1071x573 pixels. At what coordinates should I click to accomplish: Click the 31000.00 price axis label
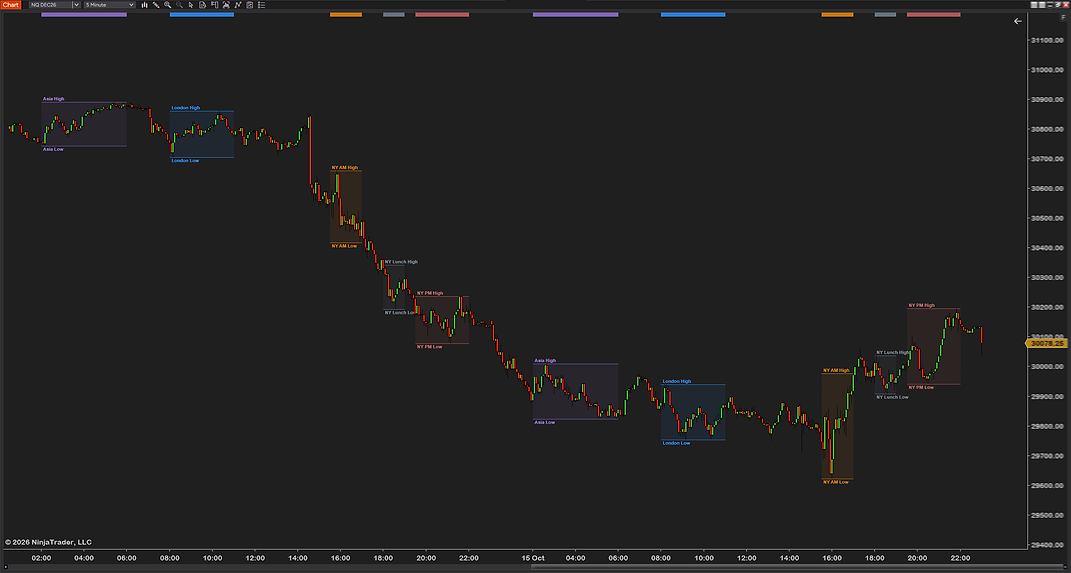pos(1048,70)
